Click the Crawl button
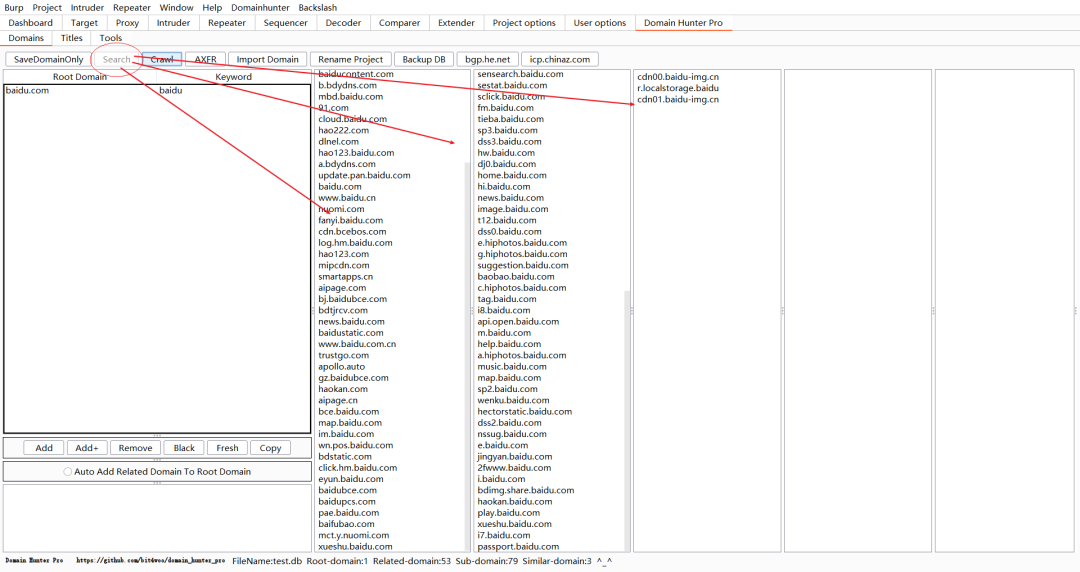 click(162, 59)
